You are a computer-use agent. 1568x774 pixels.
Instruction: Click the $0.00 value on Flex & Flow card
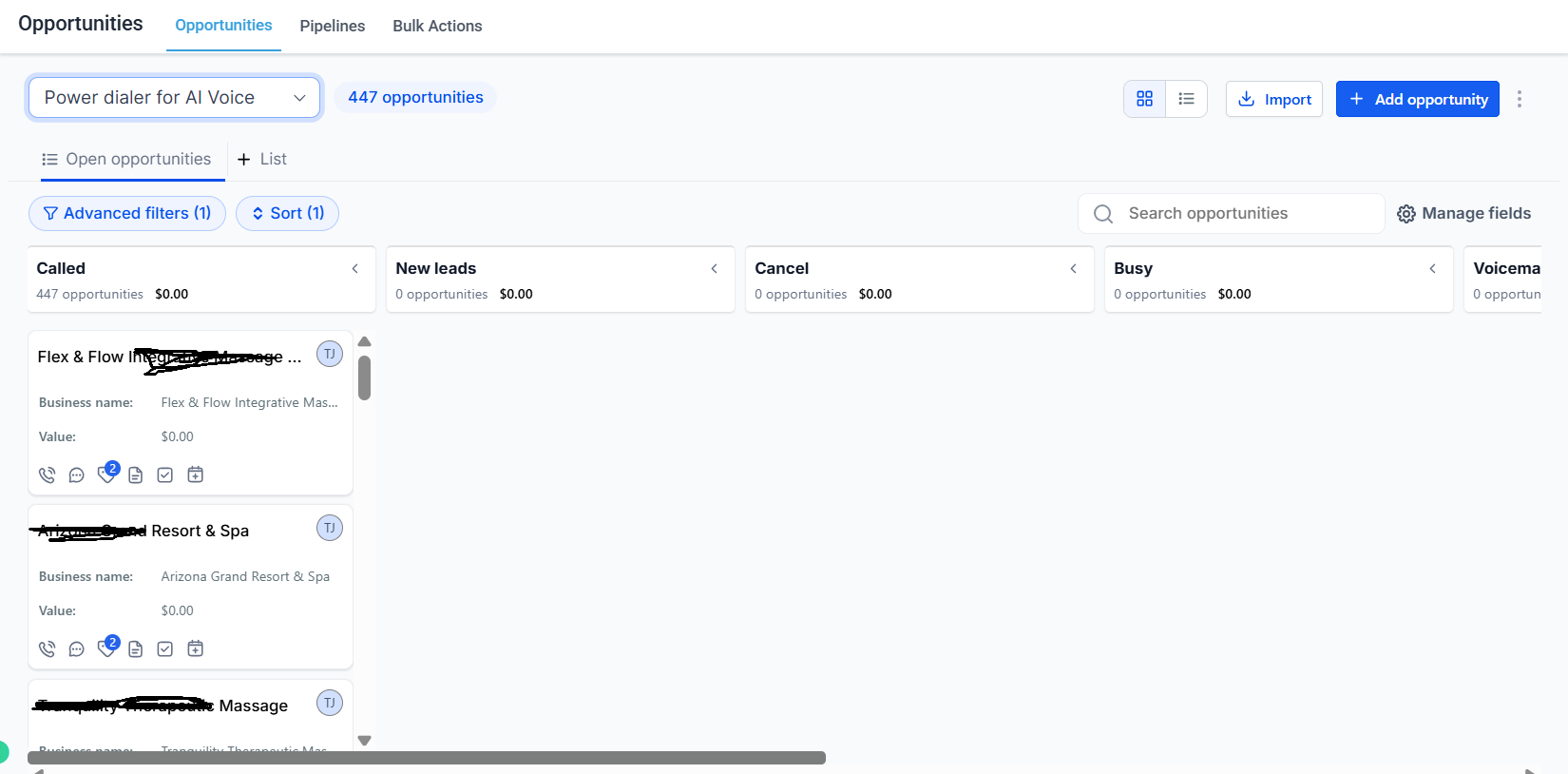coord(178,436)
